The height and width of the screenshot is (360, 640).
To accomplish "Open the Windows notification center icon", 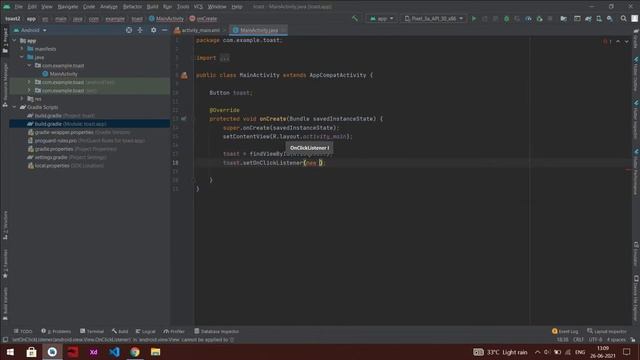I will [x=627, y=352].
